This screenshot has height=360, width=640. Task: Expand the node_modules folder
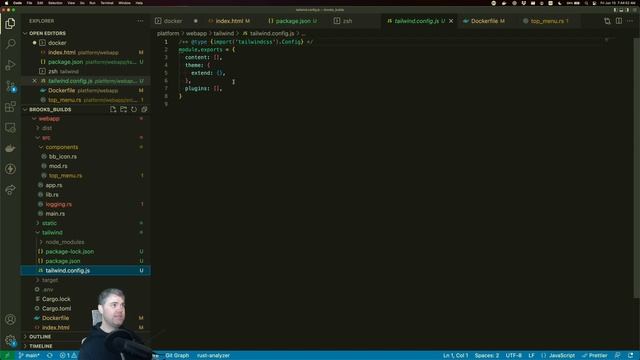[64, 242]
